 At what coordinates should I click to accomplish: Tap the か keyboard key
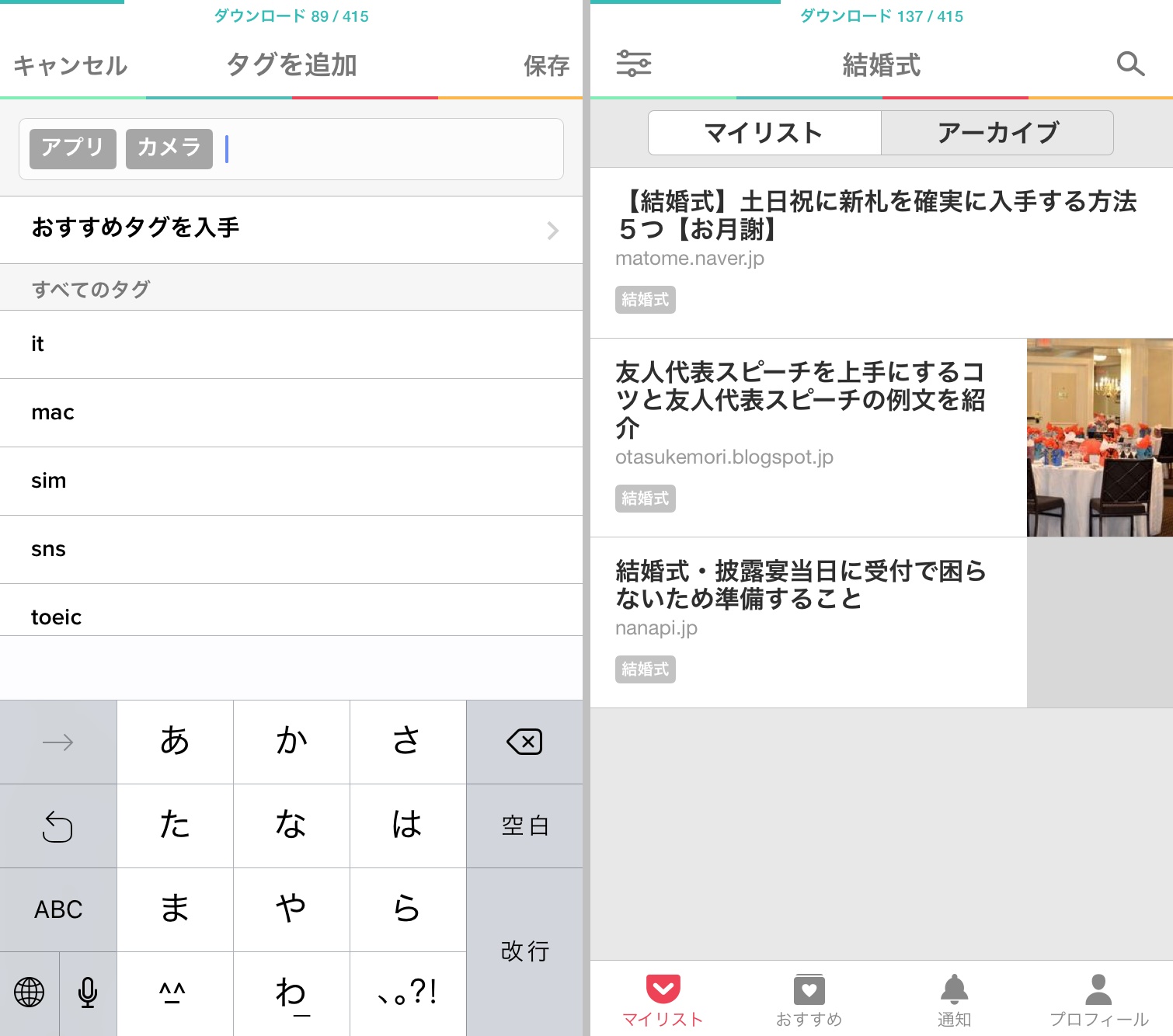pyautogui.click(x=291, y=742)
